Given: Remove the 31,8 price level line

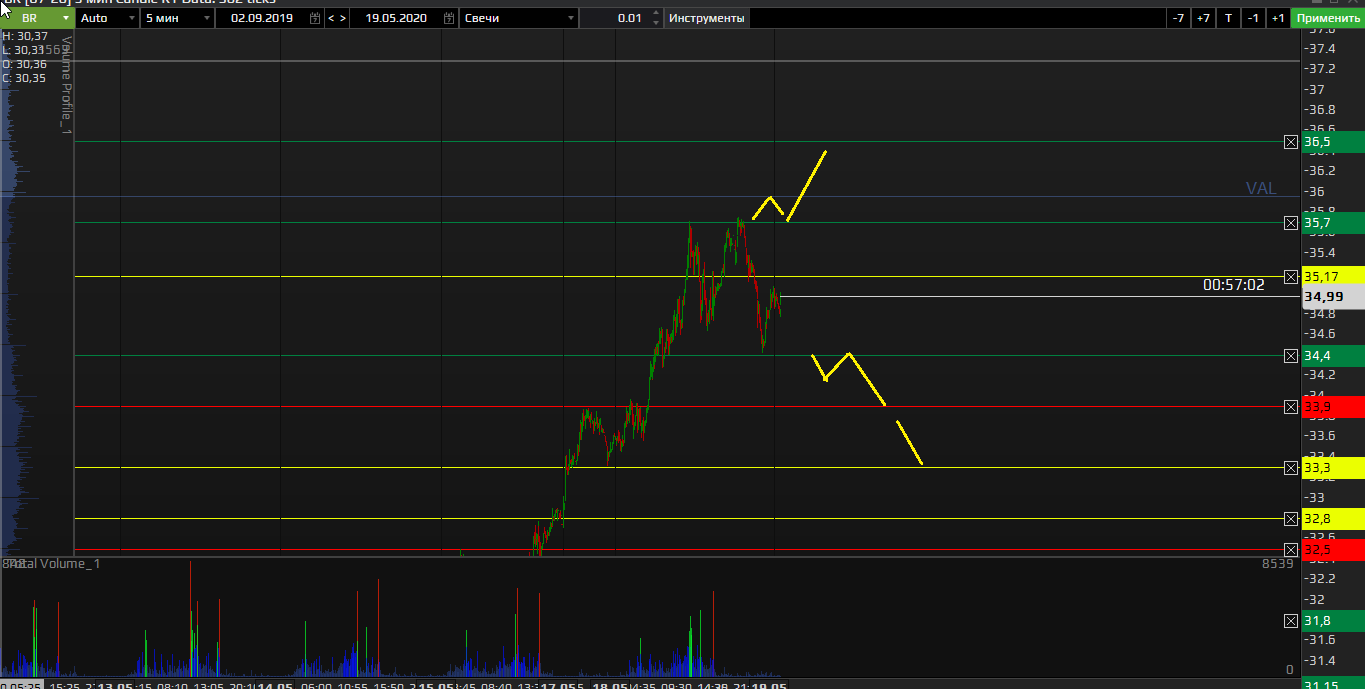Looking at the screenshot, I should (1291, 620).
